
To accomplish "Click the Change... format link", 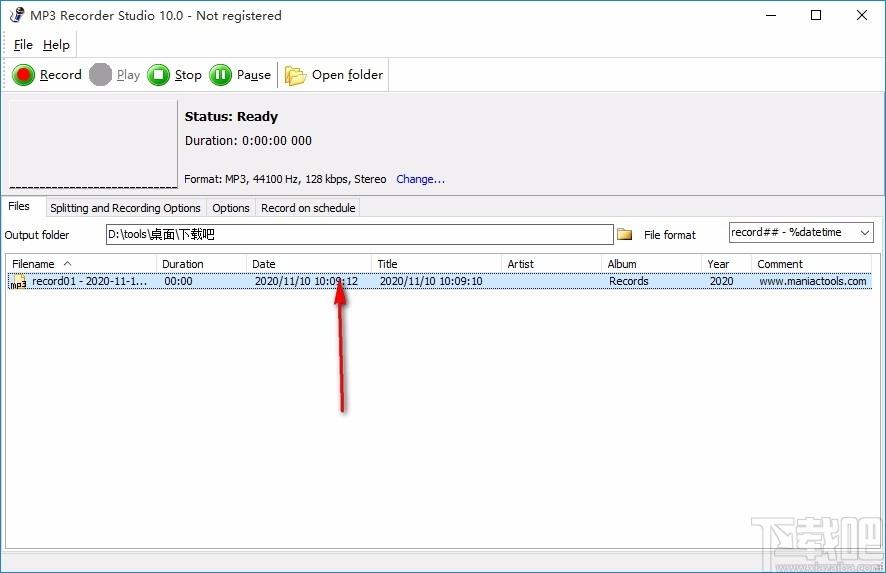I will click(x=420, y=179).
